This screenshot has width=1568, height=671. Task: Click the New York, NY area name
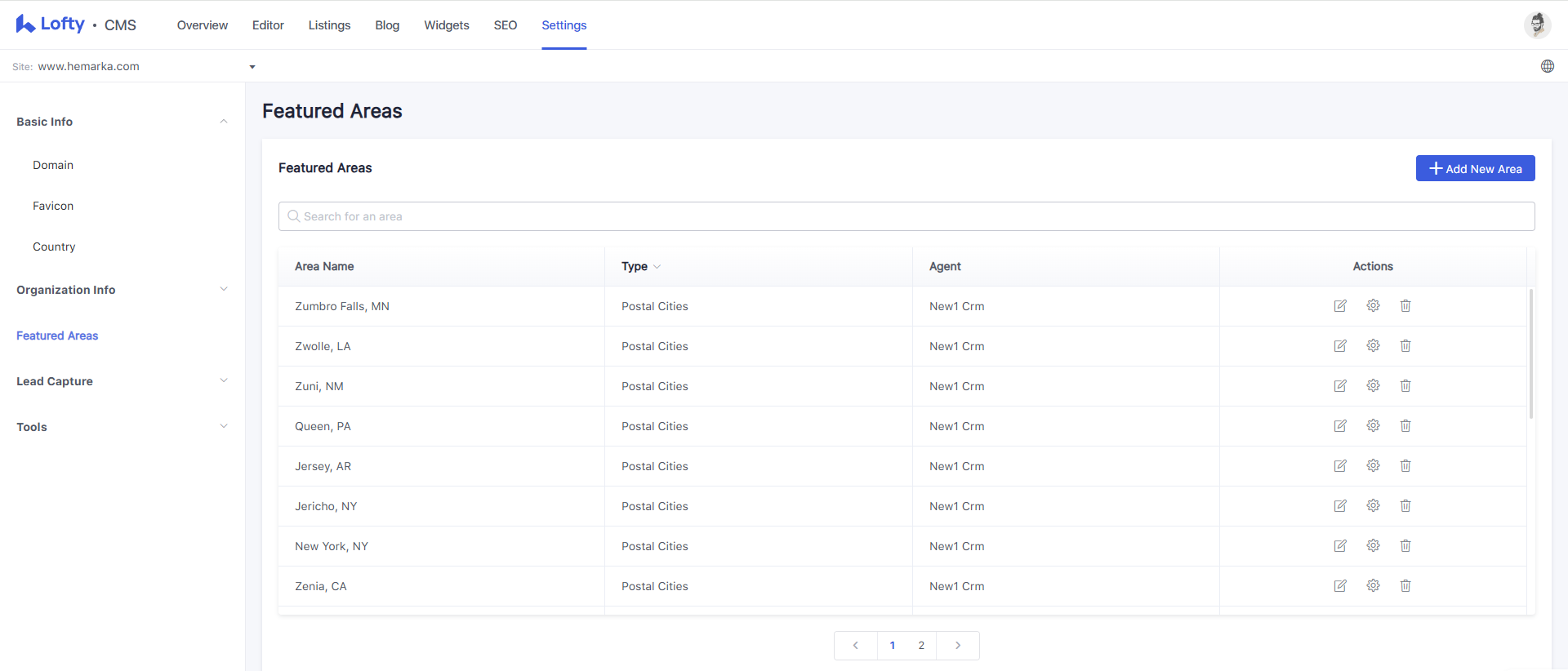click(x=332, y=546)
